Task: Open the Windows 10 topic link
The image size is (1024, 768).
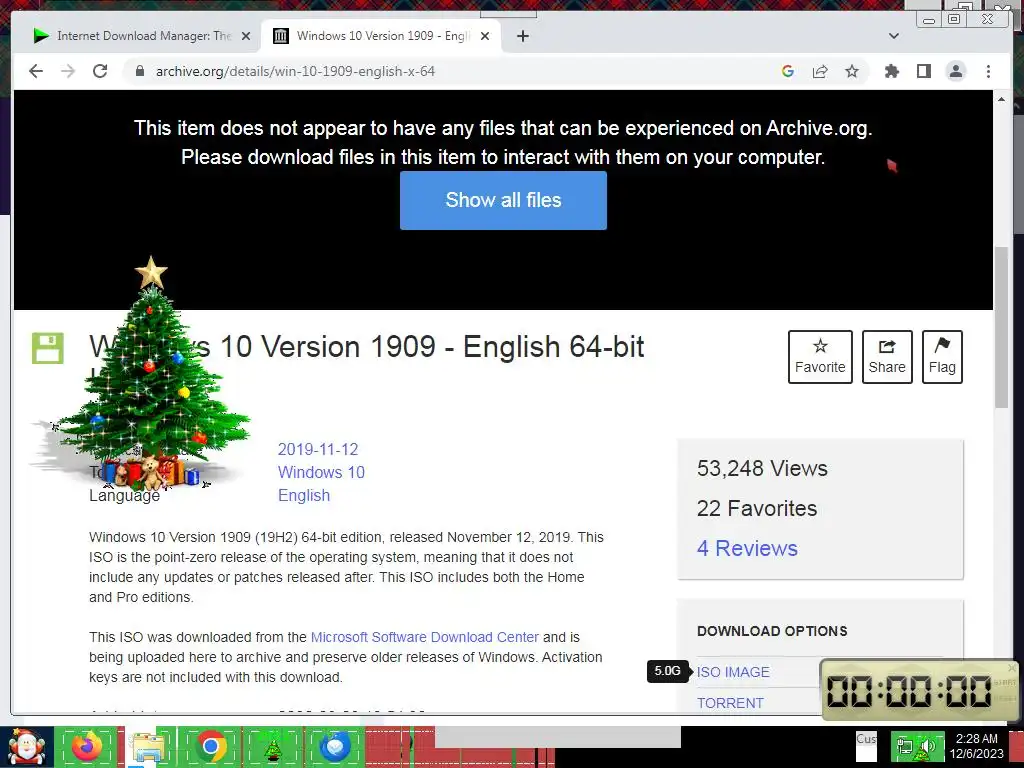Action: tap(321, 472)
